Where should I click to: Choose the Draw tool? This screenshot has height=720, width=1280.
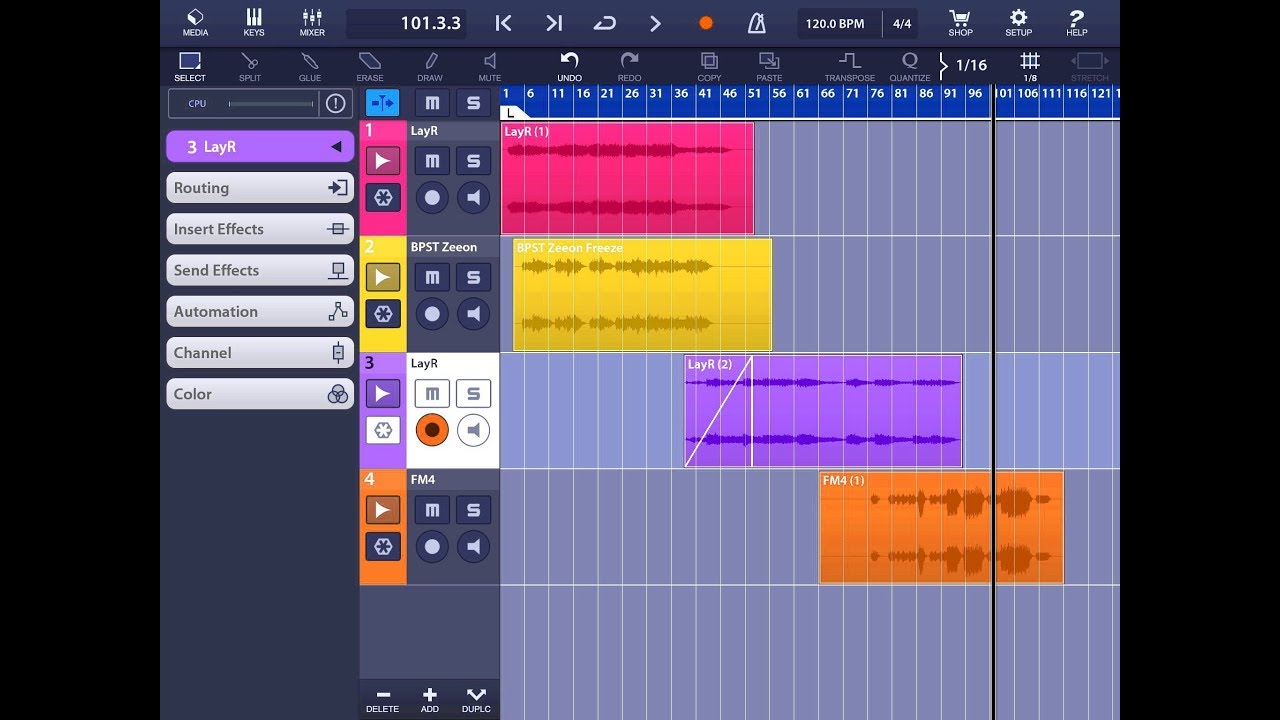coord(430,67)
